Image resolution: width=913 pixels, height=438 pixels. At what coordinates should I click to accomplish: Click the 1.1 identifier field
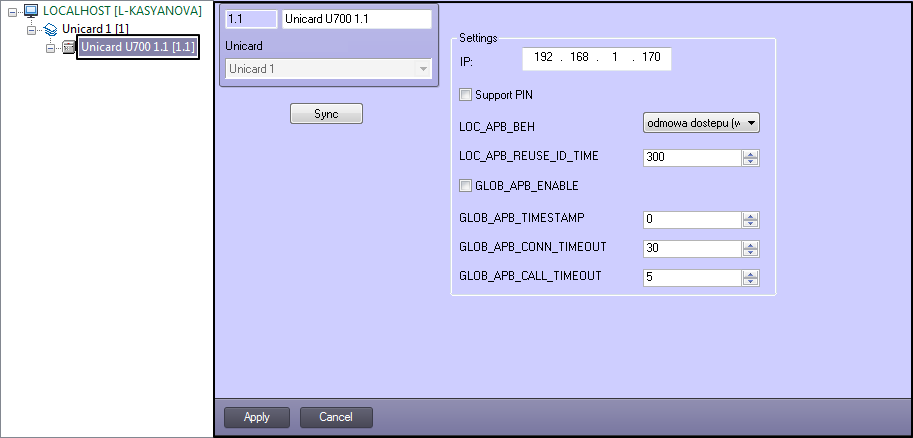click(251, 19)
